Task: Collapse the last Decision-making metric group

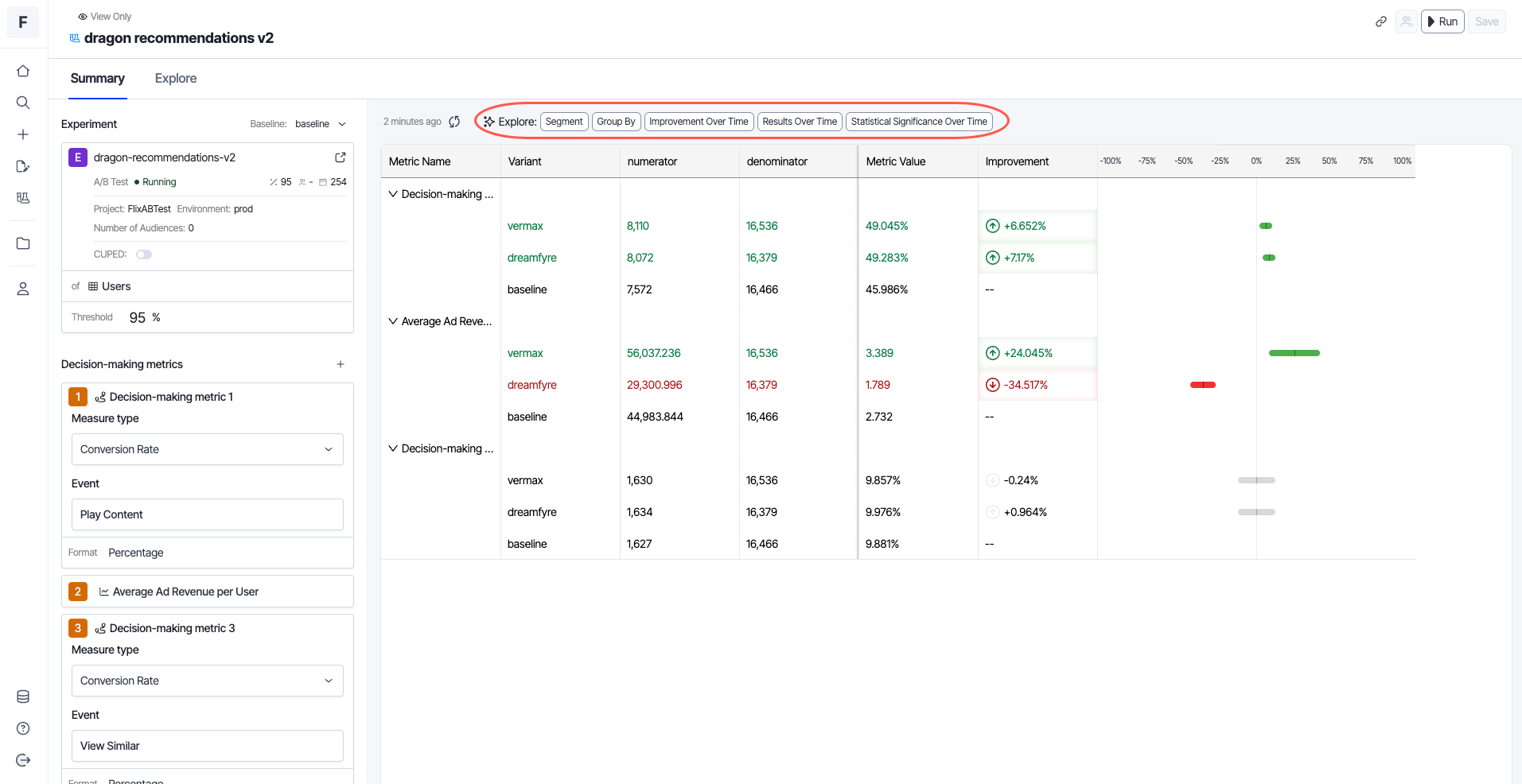Action: point(393,448)
